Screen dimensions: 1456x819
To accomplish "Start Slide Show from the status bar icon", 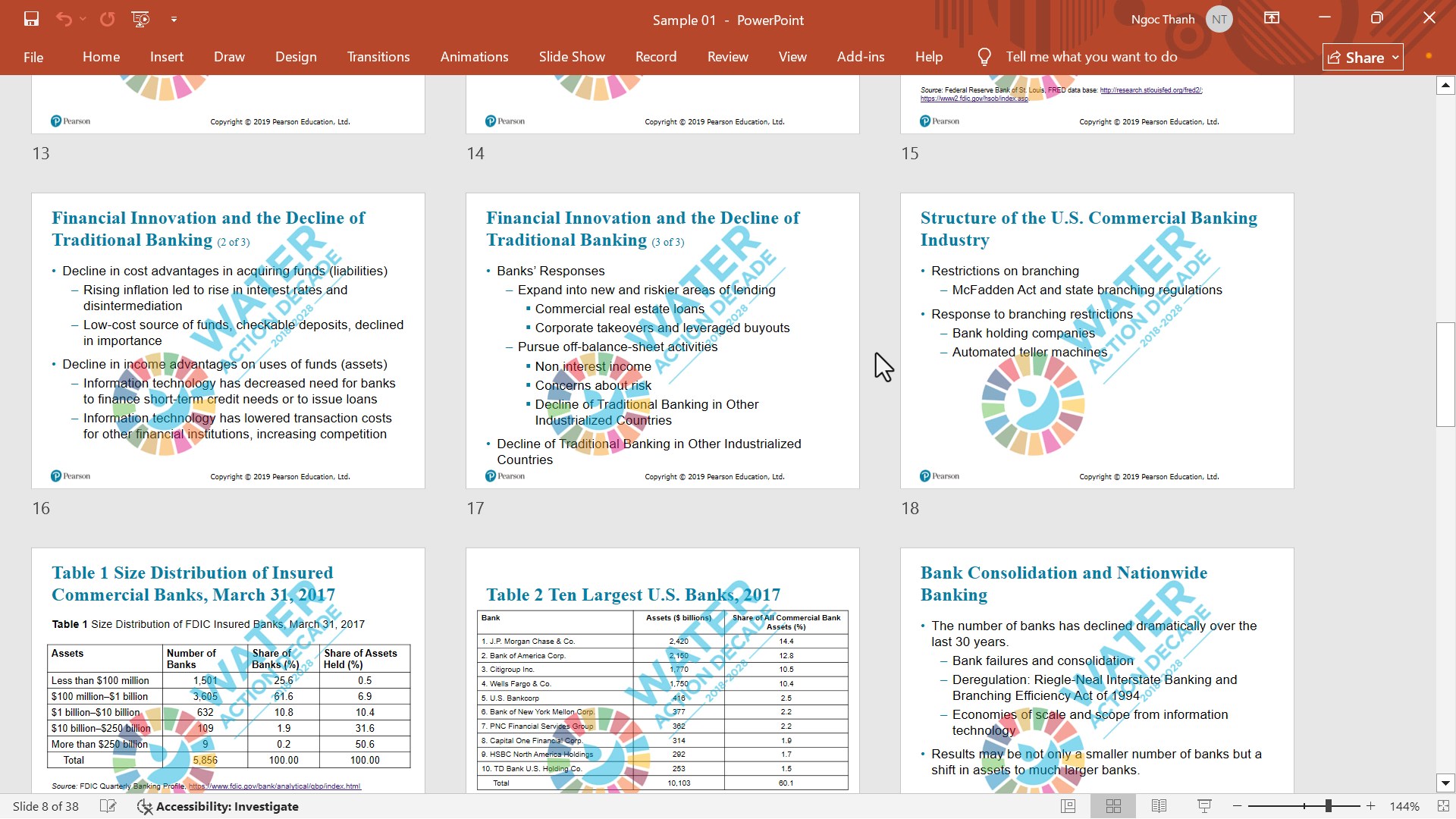I will pos(1204,806).
